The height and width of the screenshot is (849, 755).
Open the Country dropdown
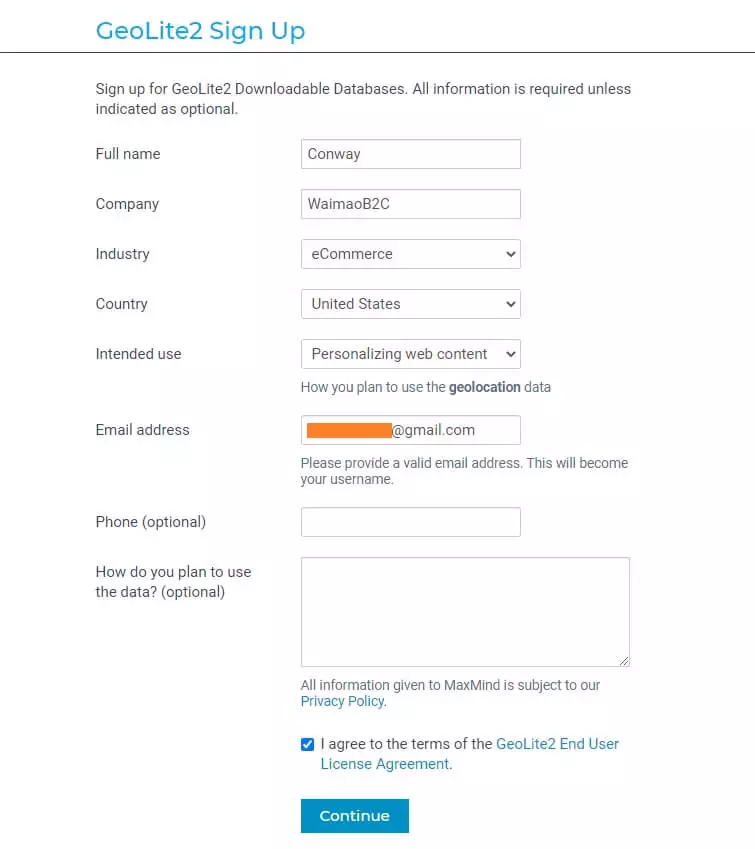pyautogui.click(x=410, y=304)
